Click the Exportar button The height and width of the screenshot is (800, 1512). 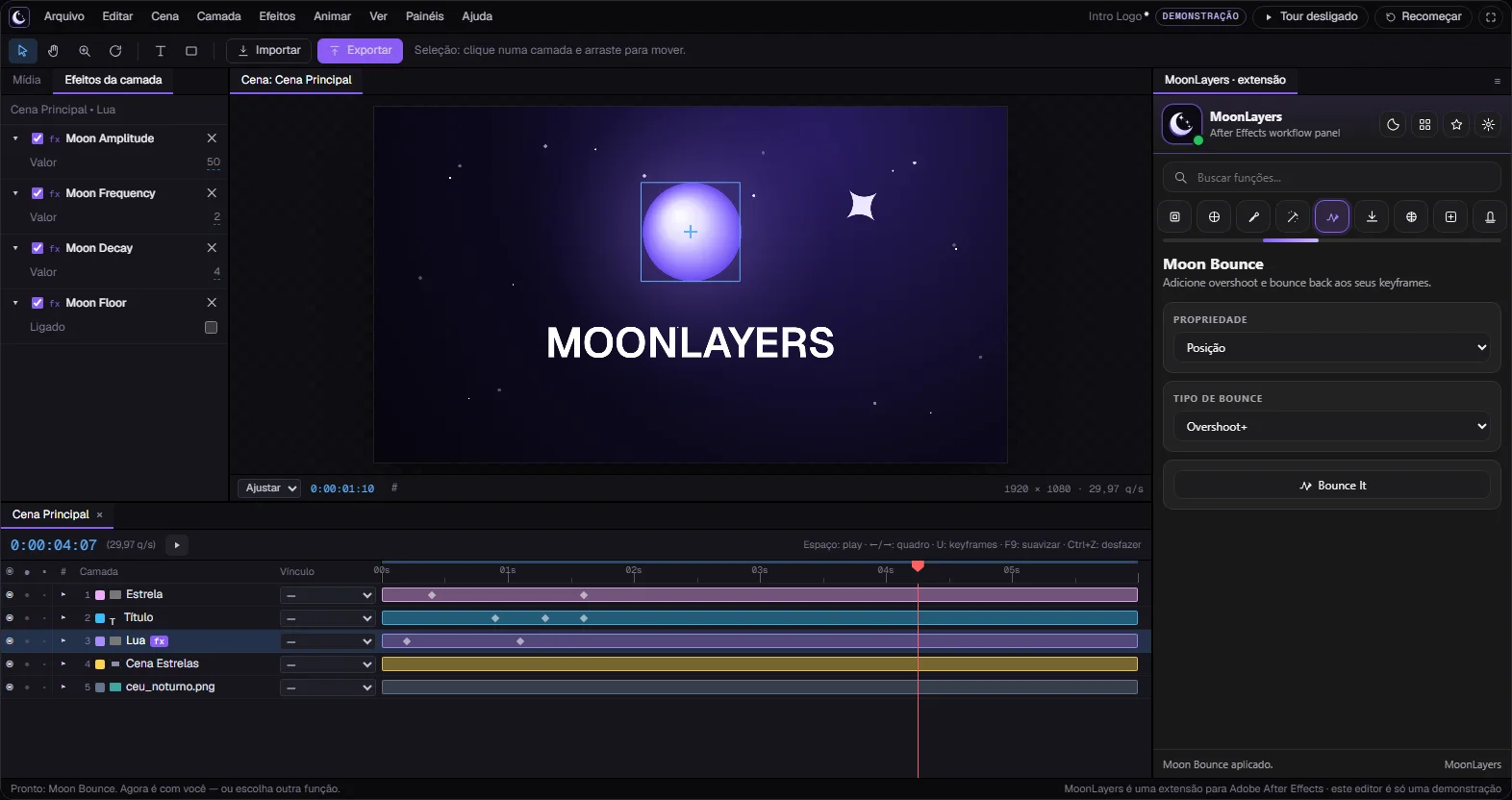pyautogui.click(x=361, y=51)
